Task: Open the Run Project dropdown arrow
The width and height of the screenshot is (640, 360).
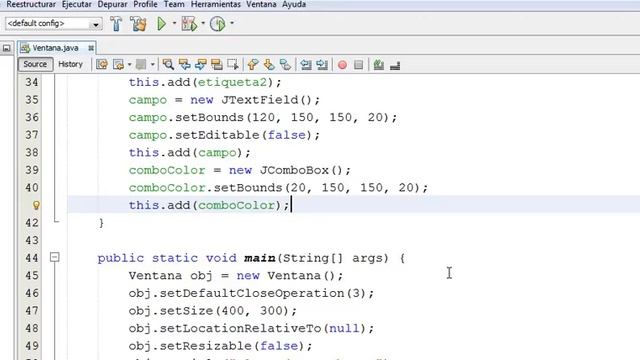Action: (x=174, y=23)
